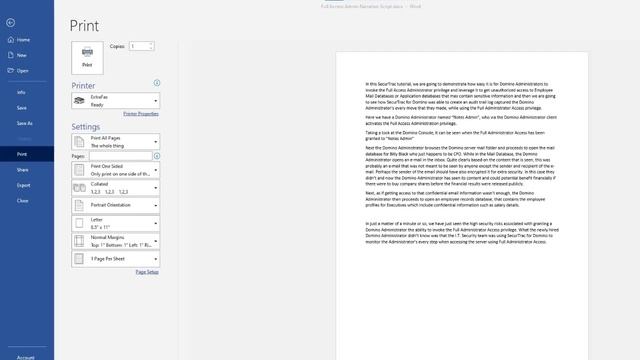Open Portrait Orientation dropdown

click(116, 205)
